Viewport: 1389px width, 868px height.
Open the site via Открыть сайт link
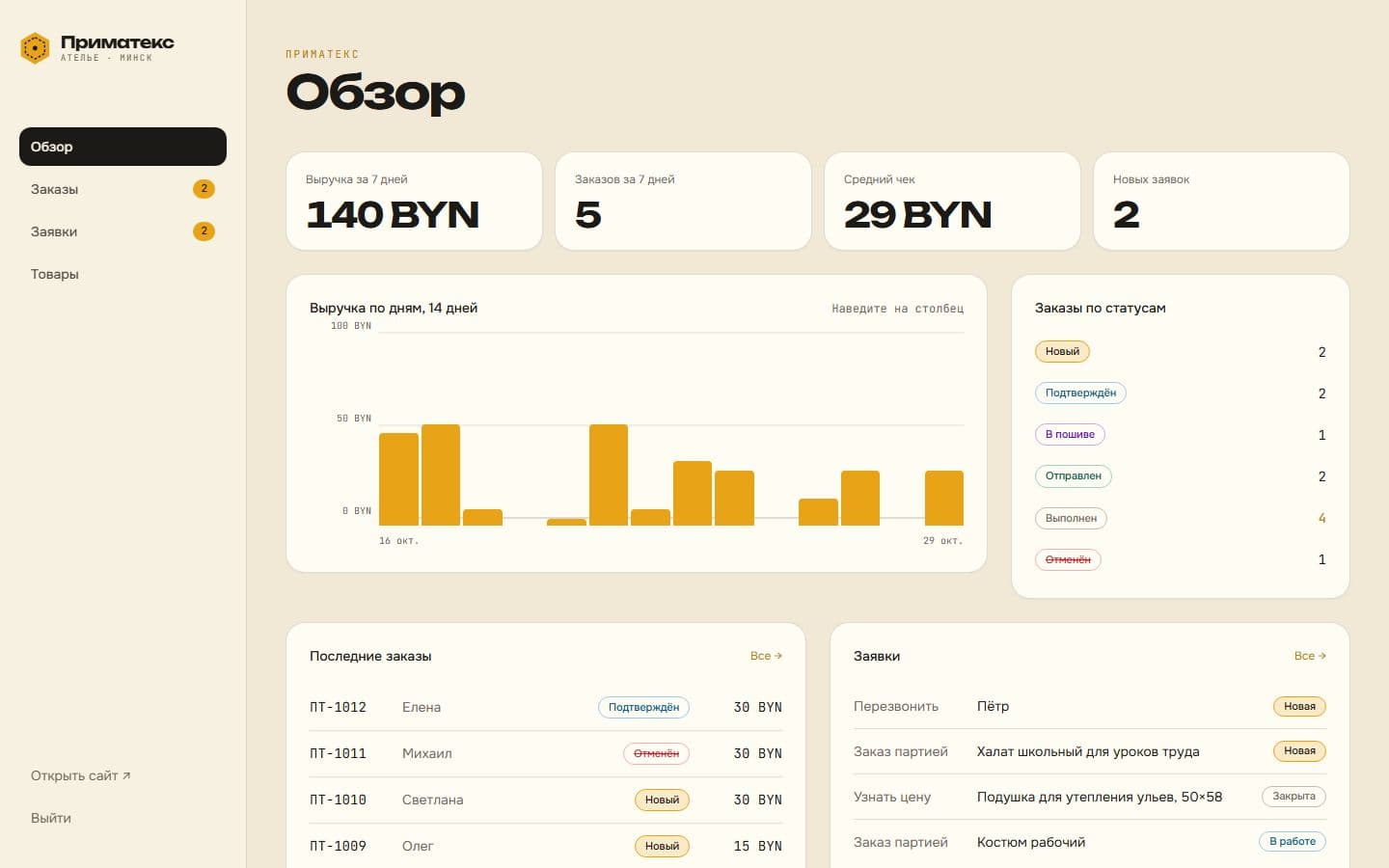point(80,775)
